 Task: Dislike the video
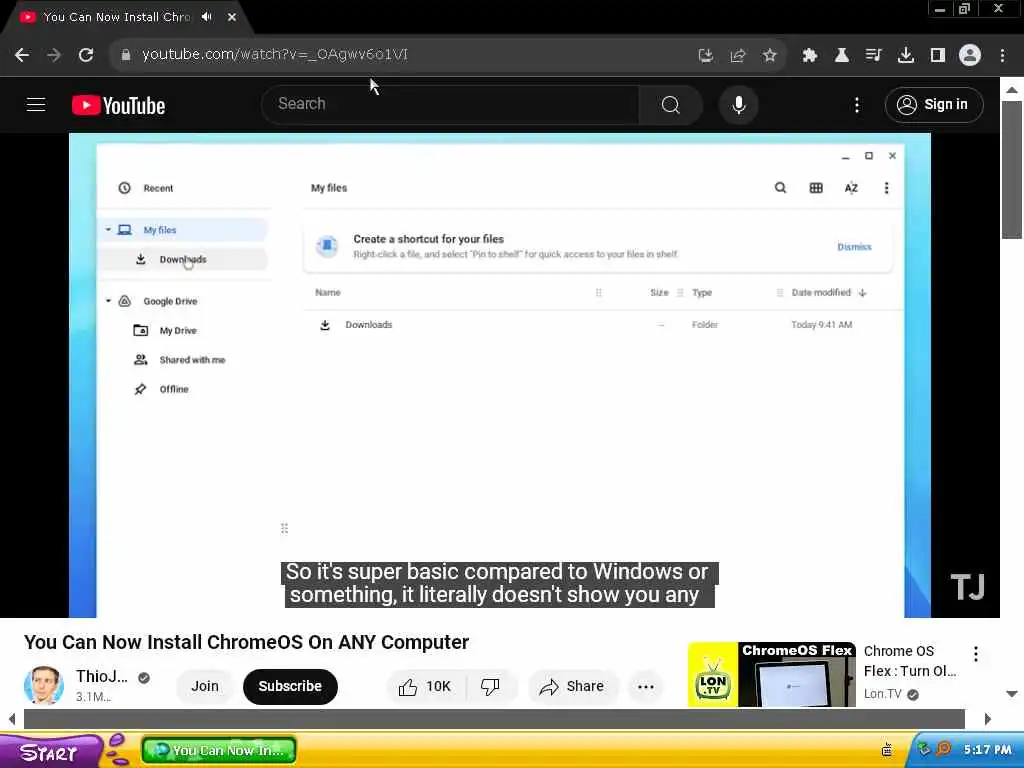(x=490, y=686)
